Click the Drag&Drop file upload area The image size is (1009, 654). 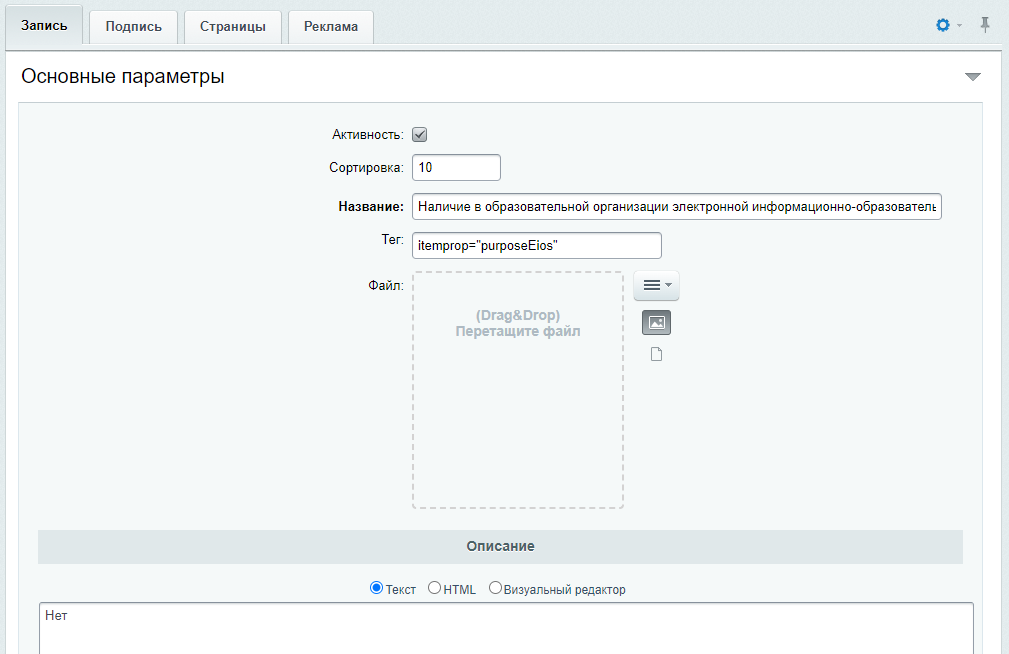point(518,390)
